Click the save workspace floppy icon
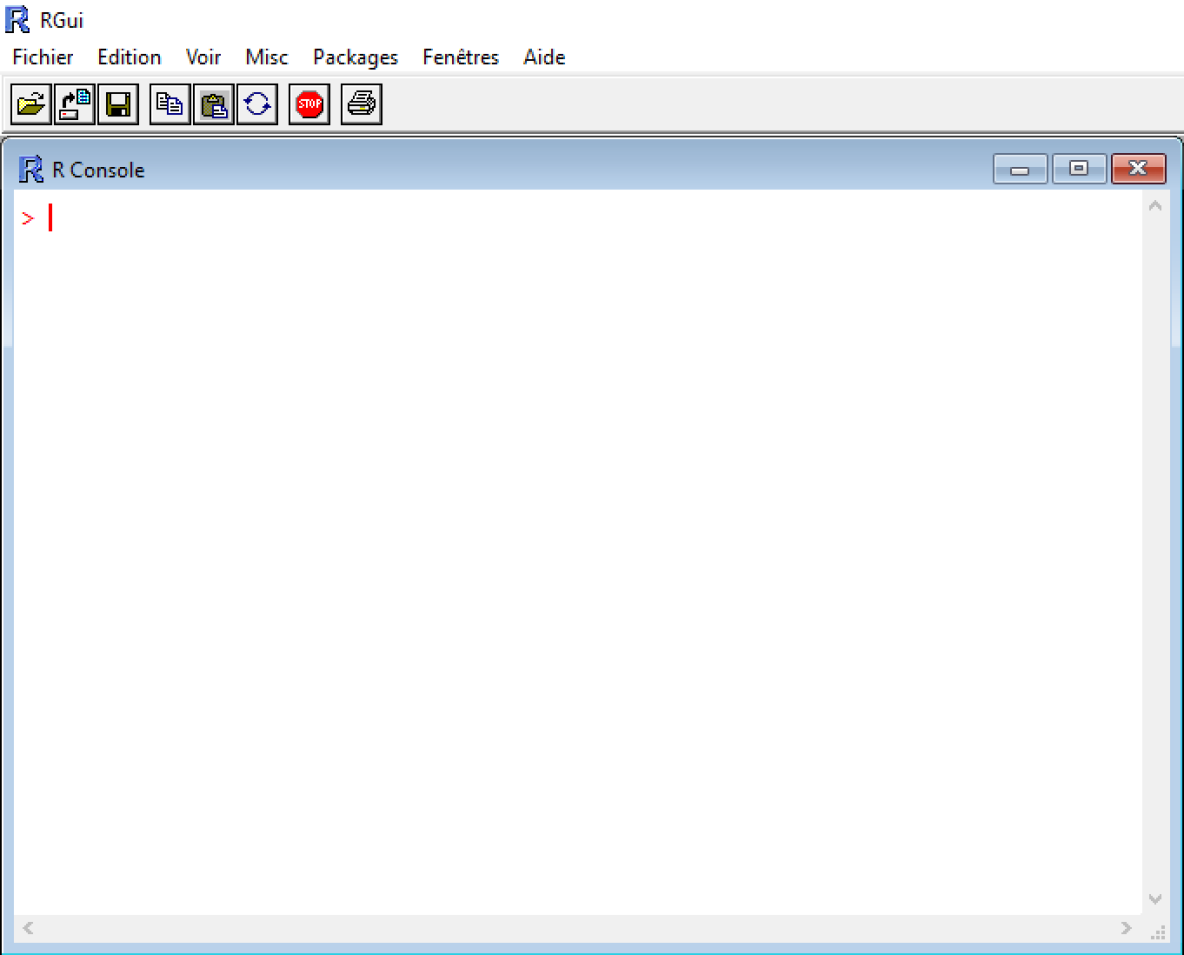 (x=119, y=104)
